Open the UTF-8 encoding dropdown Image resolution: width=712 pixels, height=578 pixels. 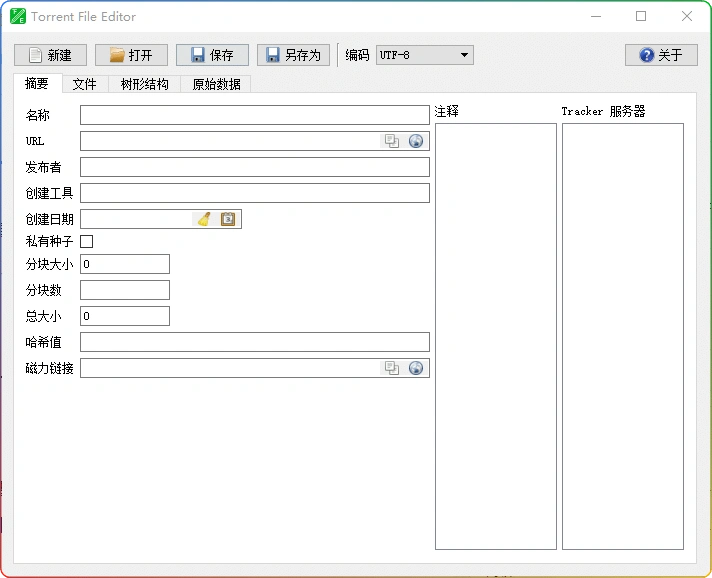point(425,55)
